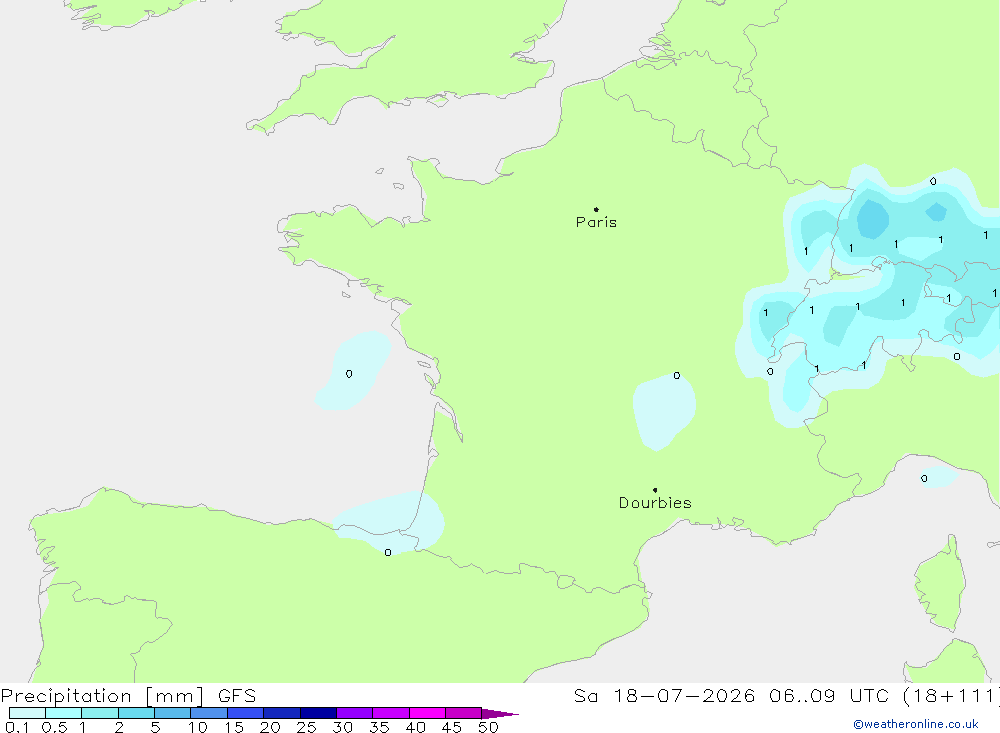Viewport: 1000px width, 733px height.
Task: Click the legend value '45'
Action: pyautogui.click(x=452, y=727)
